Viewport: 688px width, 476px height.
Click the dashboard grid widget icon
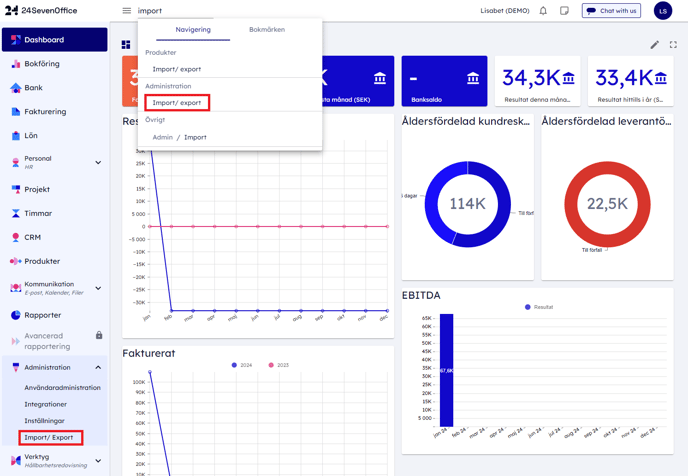click(x=126, y=45)
